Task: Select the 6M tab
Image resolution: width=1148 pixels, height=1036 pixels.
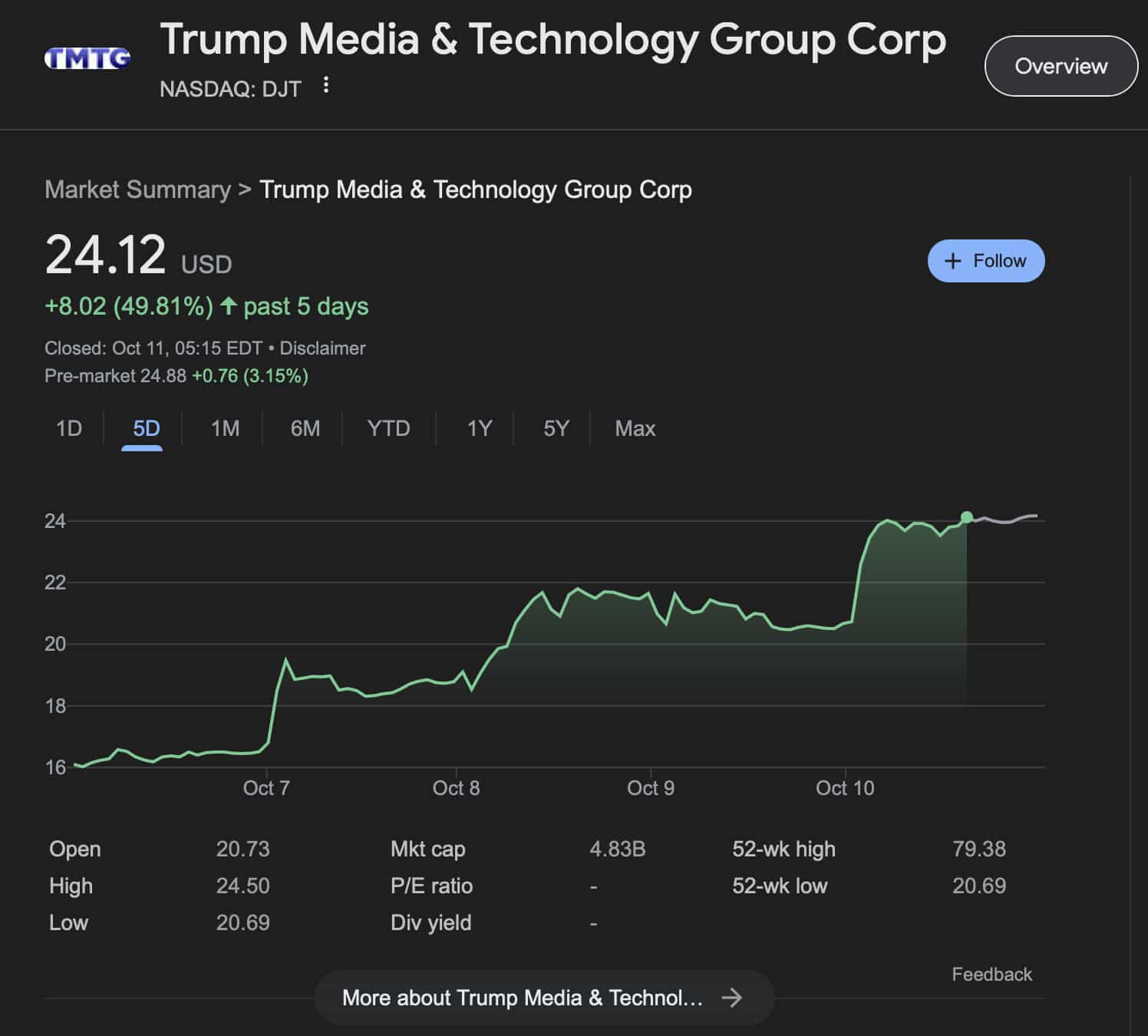Action: coord(305,429)
